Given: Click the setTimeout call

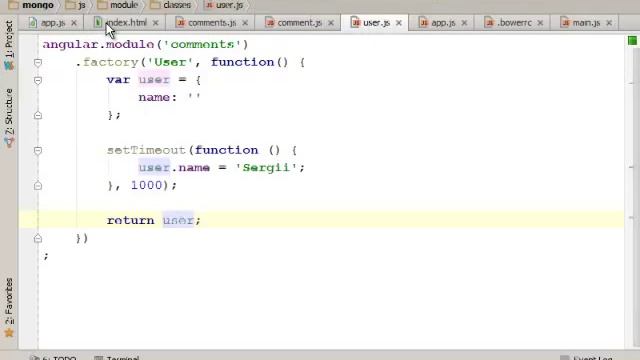Looking at the screenshot, I should 146,150.
